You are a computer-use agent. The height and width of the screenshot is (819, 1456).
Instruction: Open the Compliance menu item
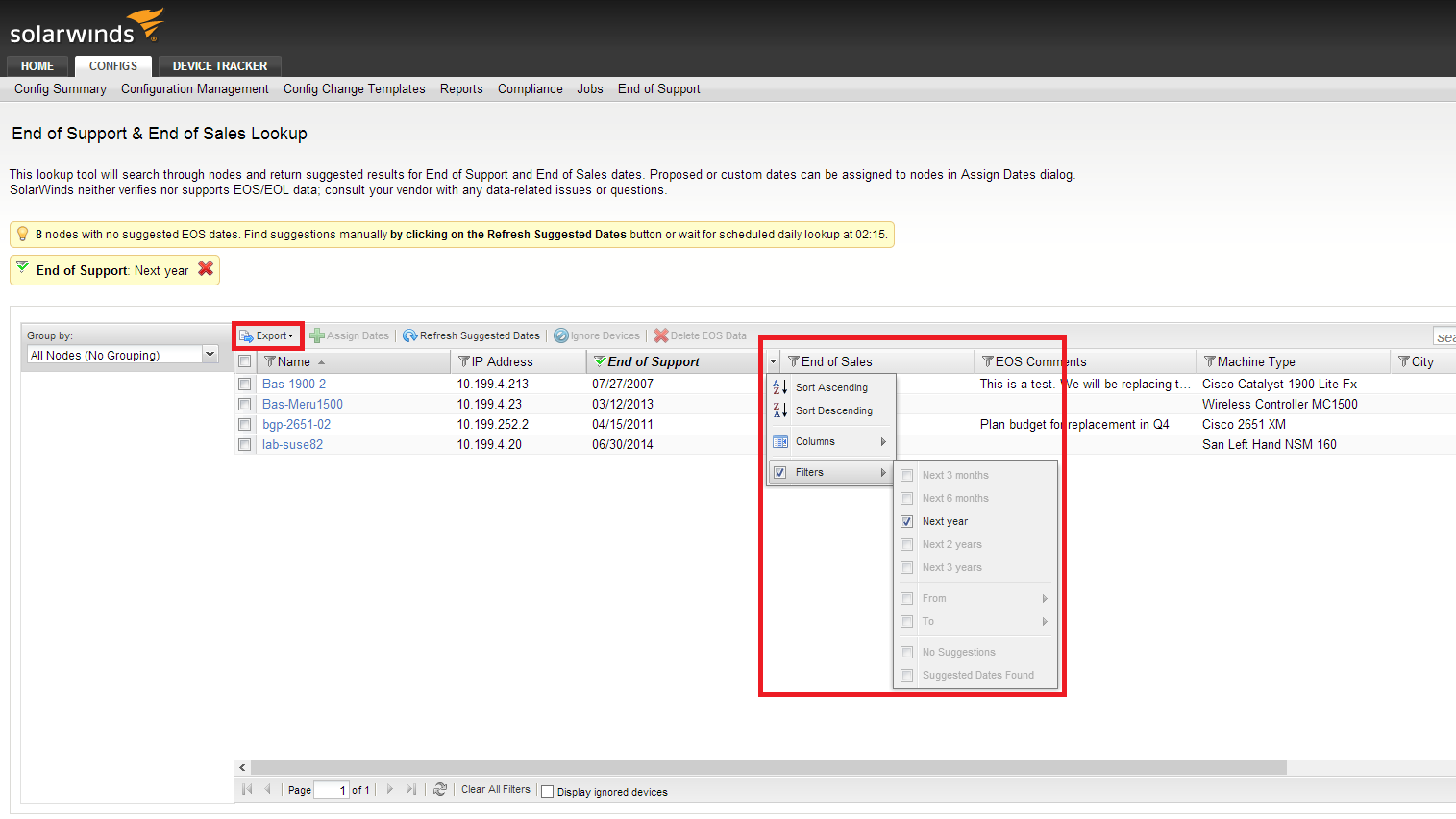531,88
